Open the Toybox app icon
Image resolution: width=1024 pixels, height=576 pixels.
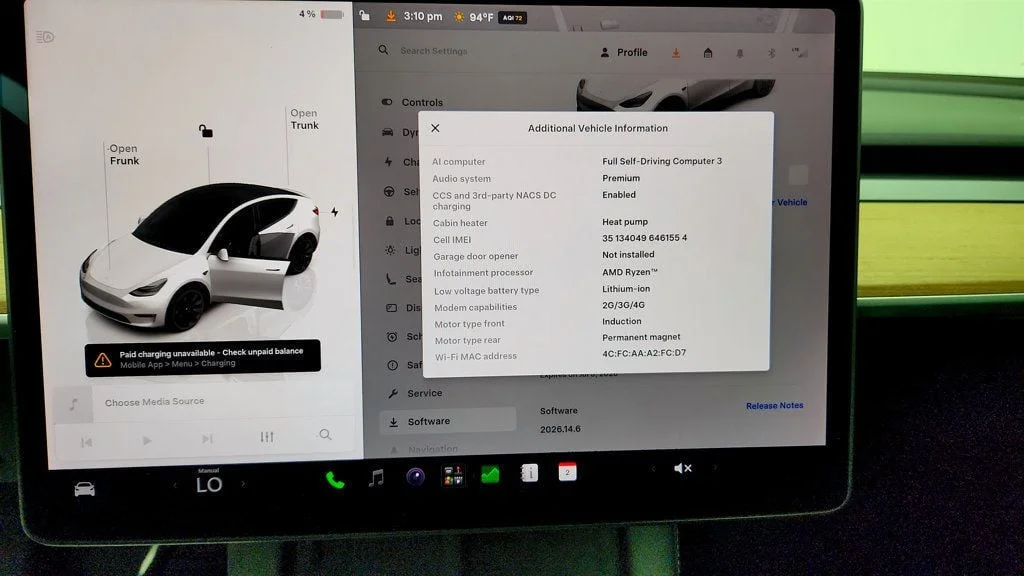click(x=453, y=475)
